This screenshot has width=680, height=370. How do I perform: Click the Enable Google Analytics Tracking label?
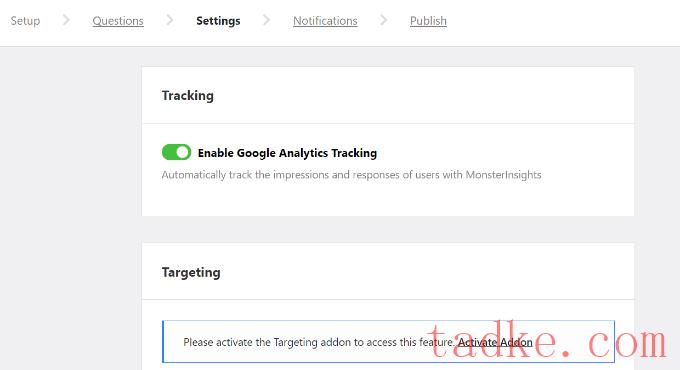287,153
